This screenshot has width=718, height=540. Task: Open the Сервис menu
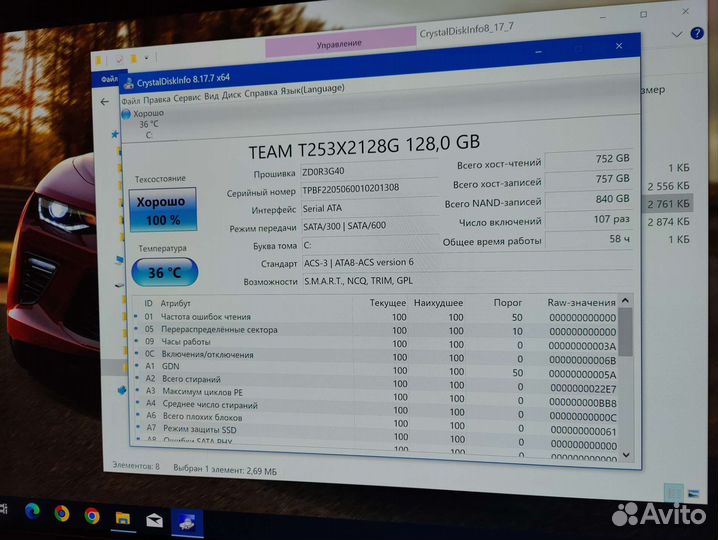point(187,98)
